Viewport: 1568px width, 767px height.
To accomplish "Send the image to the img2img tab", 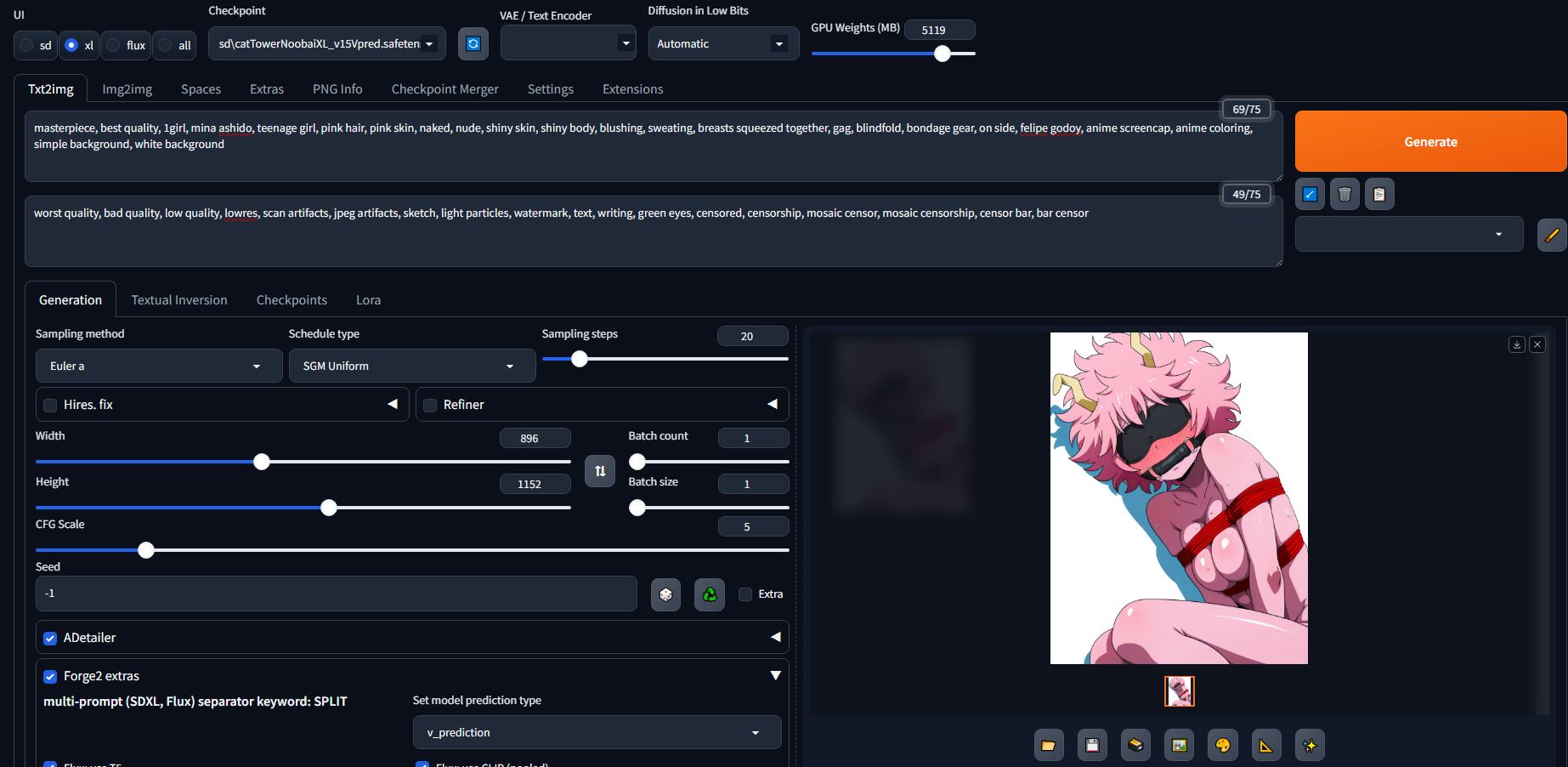I will click(x=1179, y=746).
